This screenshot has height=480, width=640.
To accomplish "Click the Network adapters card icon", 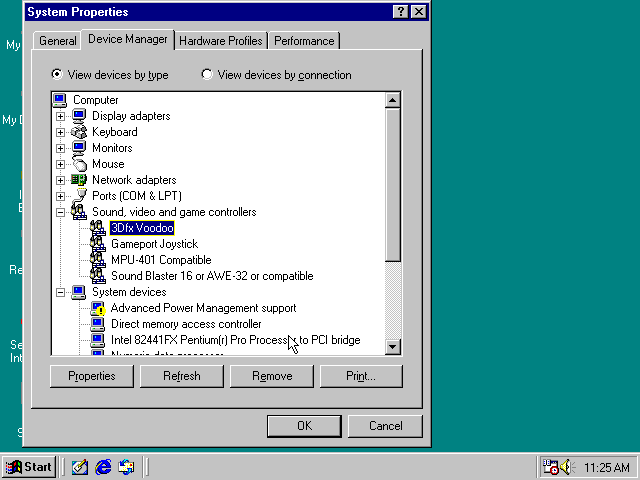I will pos(79,180).
